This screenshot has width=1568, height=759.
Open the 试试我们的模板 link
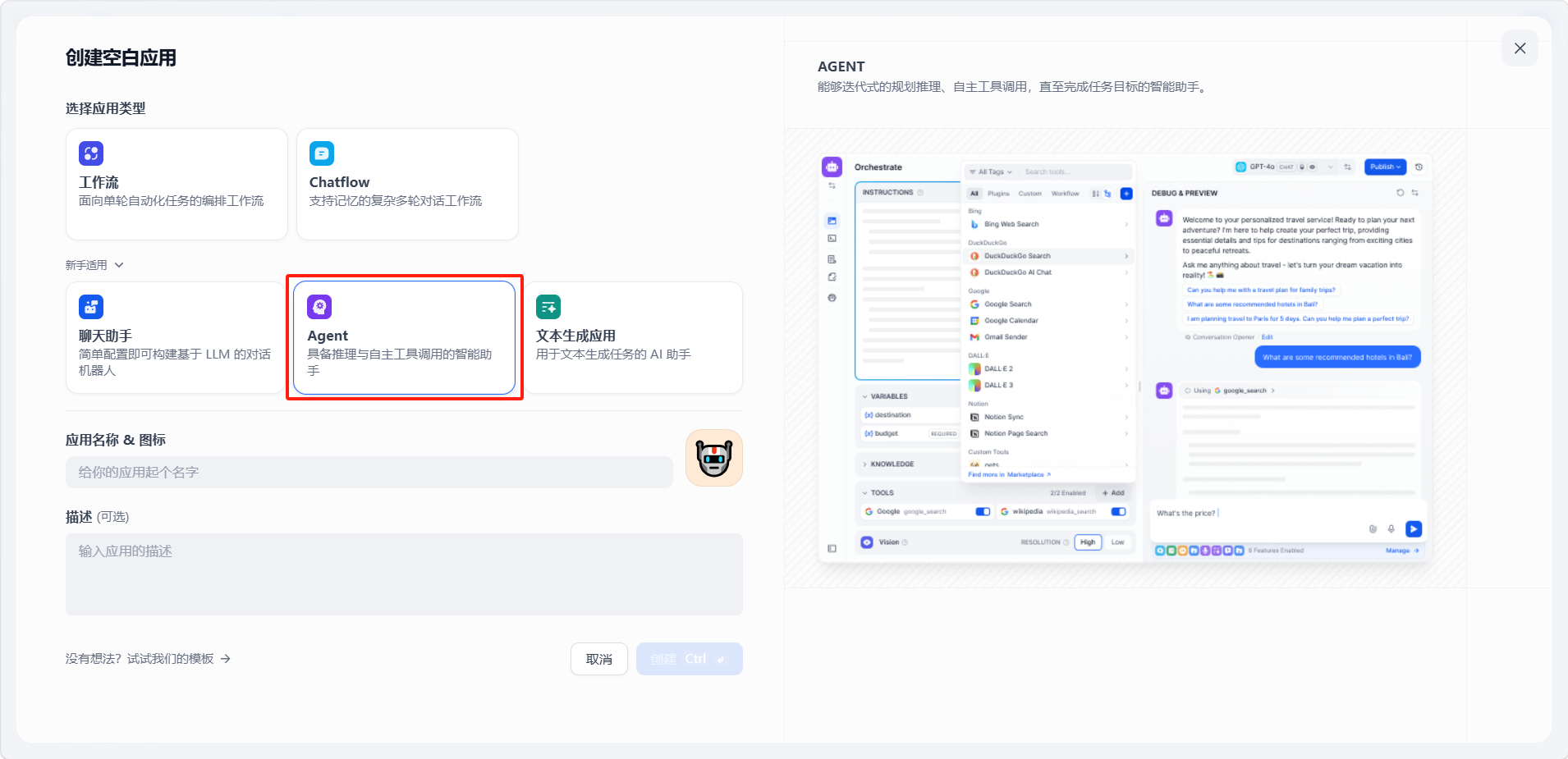[170, 659]
